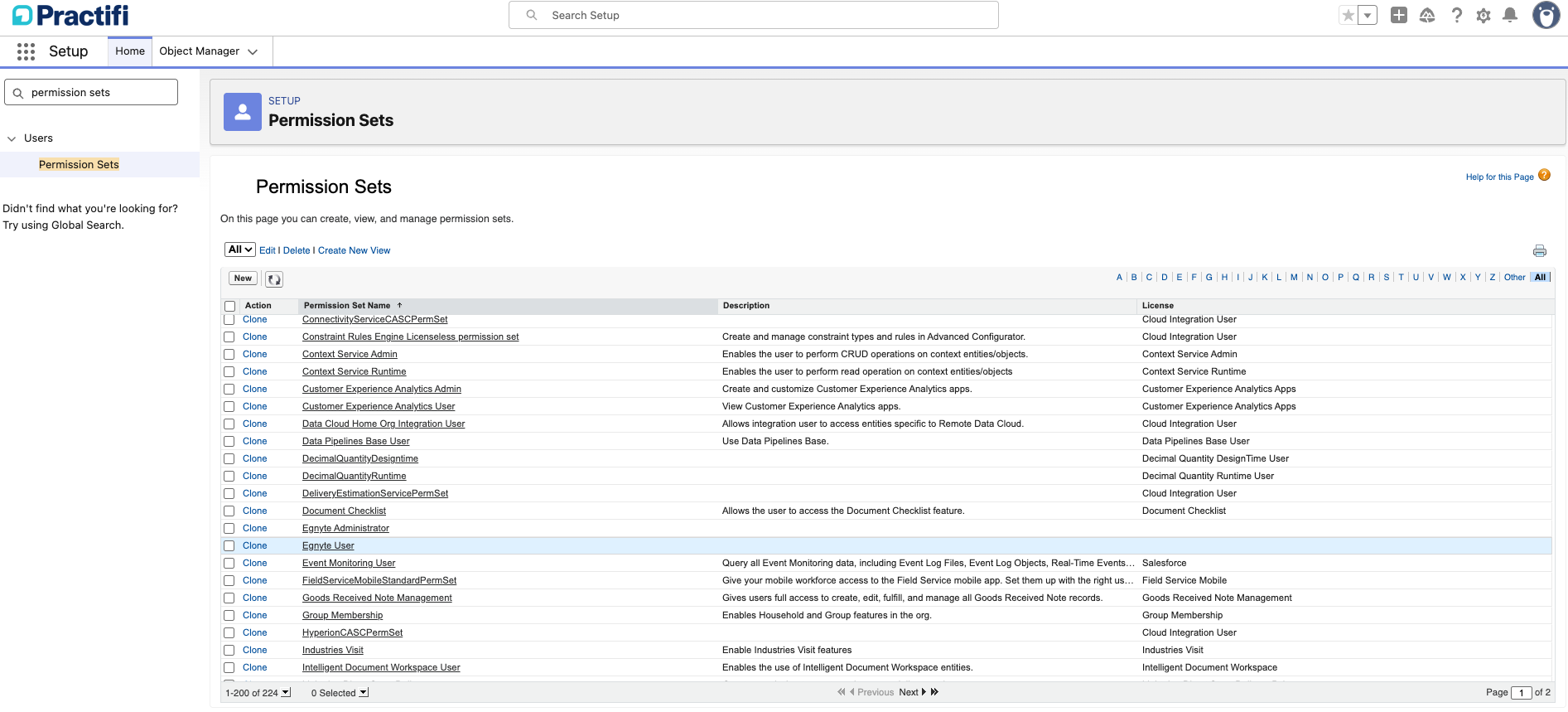Click the Edit view link
The height and width of the screenshot is (712, 1568).
pos(268,250)
